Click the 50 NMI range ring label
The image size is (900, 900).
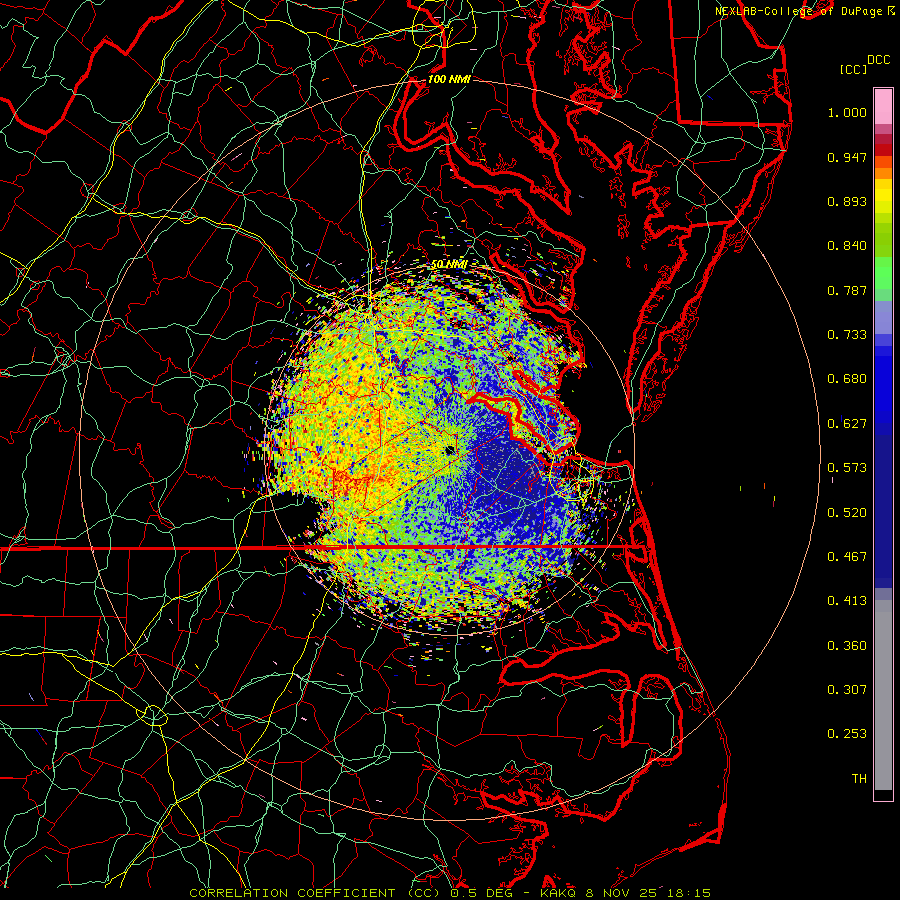[449, 264]
